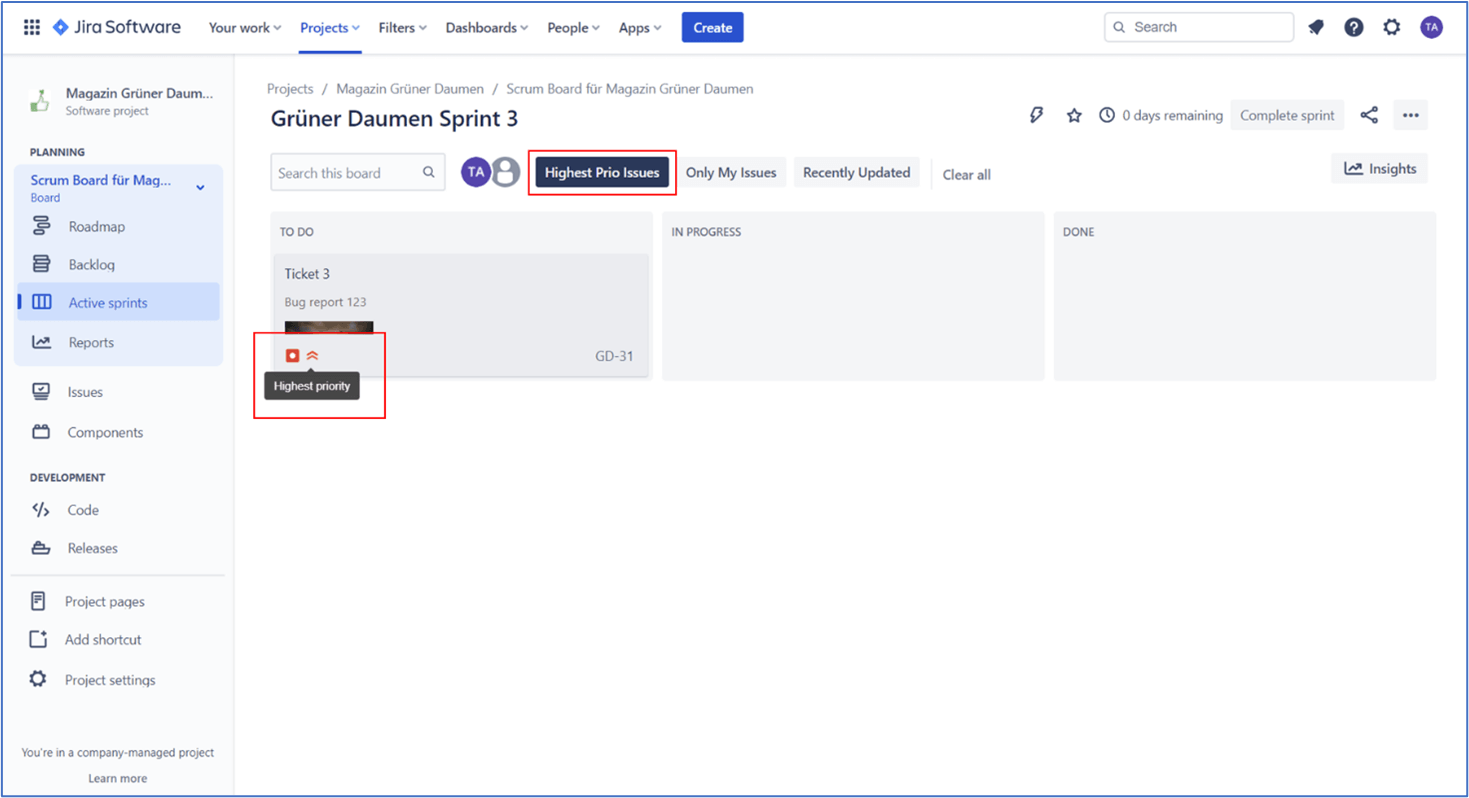Click the automation lightning bolt icon
The width and height of the screenshot is (1469, 798).
1037,116
